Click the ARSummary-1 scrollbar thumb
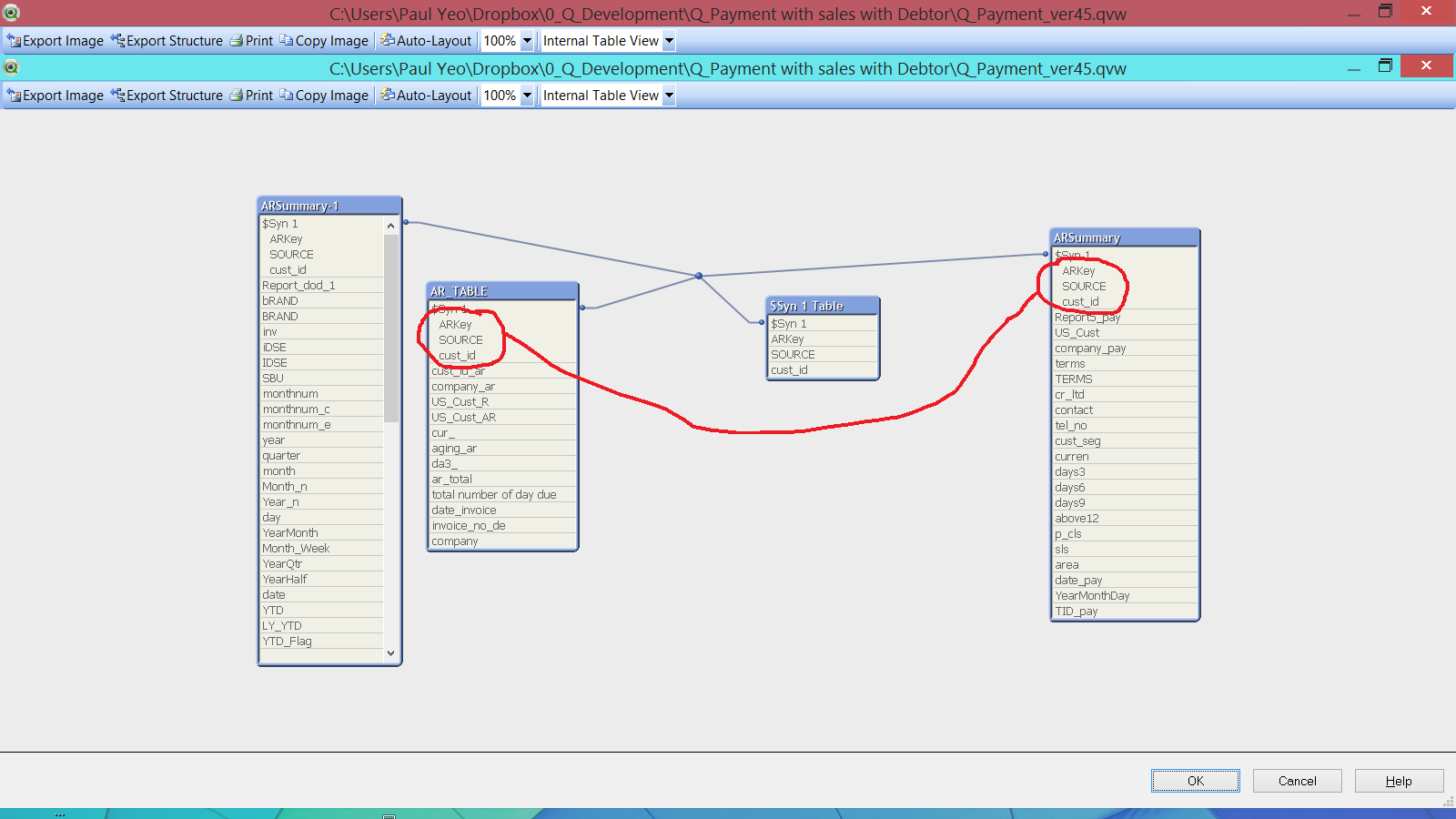Screen dimensions: 1456x819 391,329
